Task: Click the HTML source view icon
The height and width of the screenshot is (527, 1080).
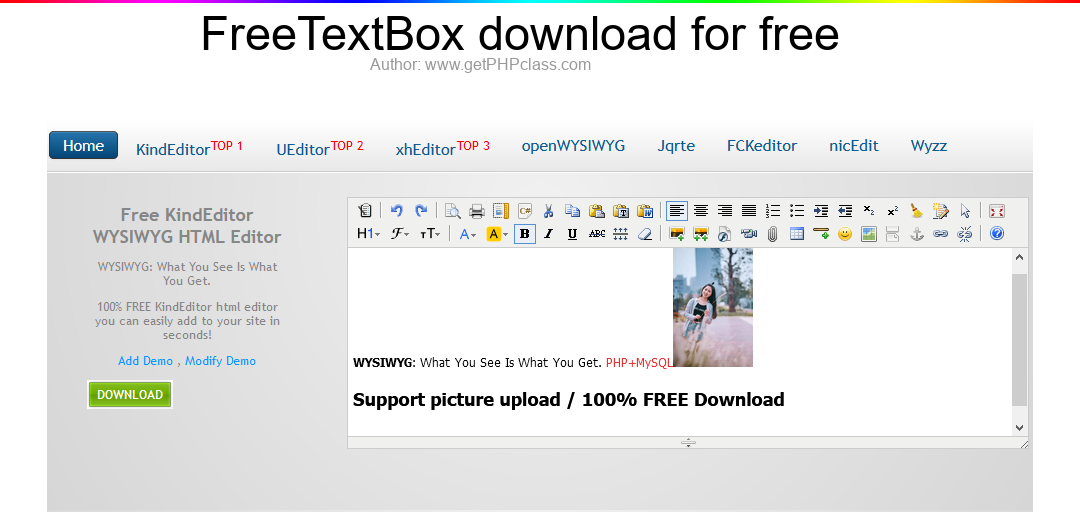Action: [x=365, y=211]
